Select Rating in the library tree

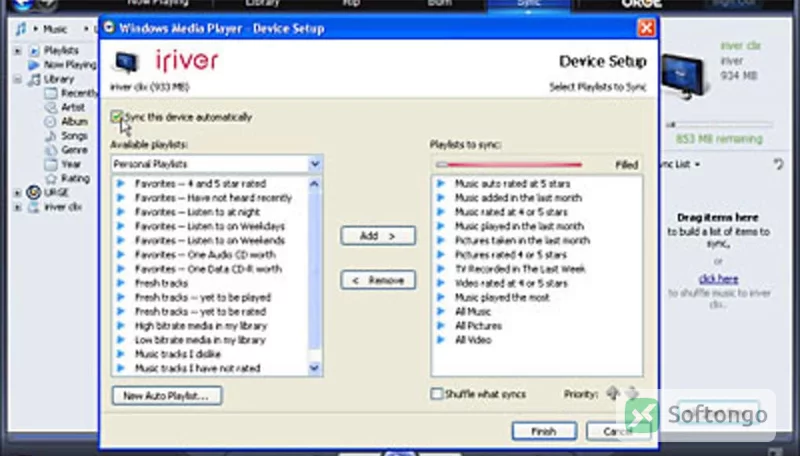point(76,179)
